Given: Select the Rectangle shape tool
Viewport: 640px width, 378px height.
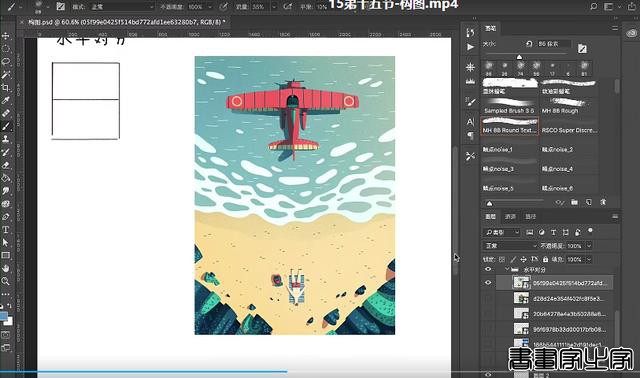Looking at the screenshot, I should pyautogui.click(x=6, y=256).
